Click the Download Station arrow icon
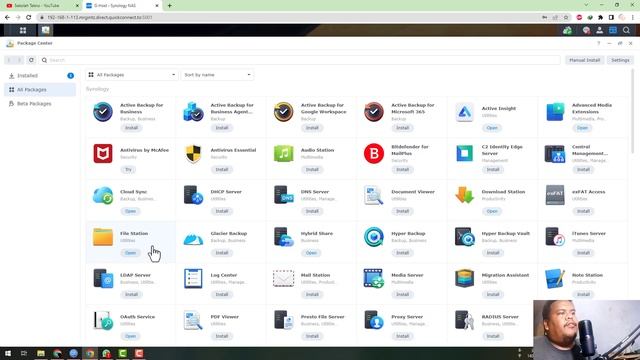Viewport: 640px width, 360px height. tap(464, 195)
